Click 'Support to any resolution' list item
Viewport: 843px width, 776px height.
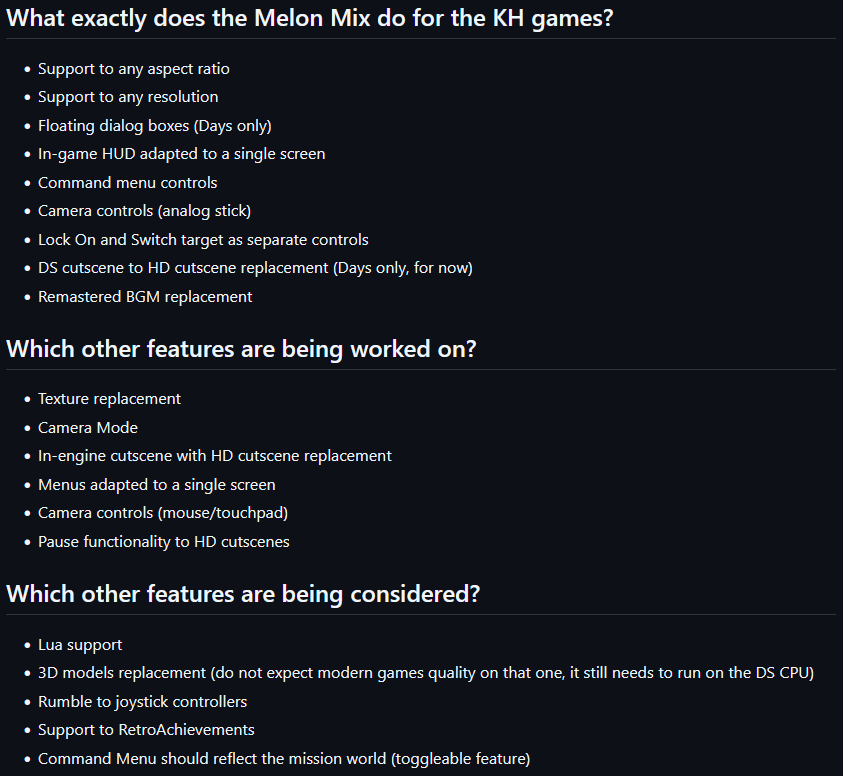coord(128,97)
